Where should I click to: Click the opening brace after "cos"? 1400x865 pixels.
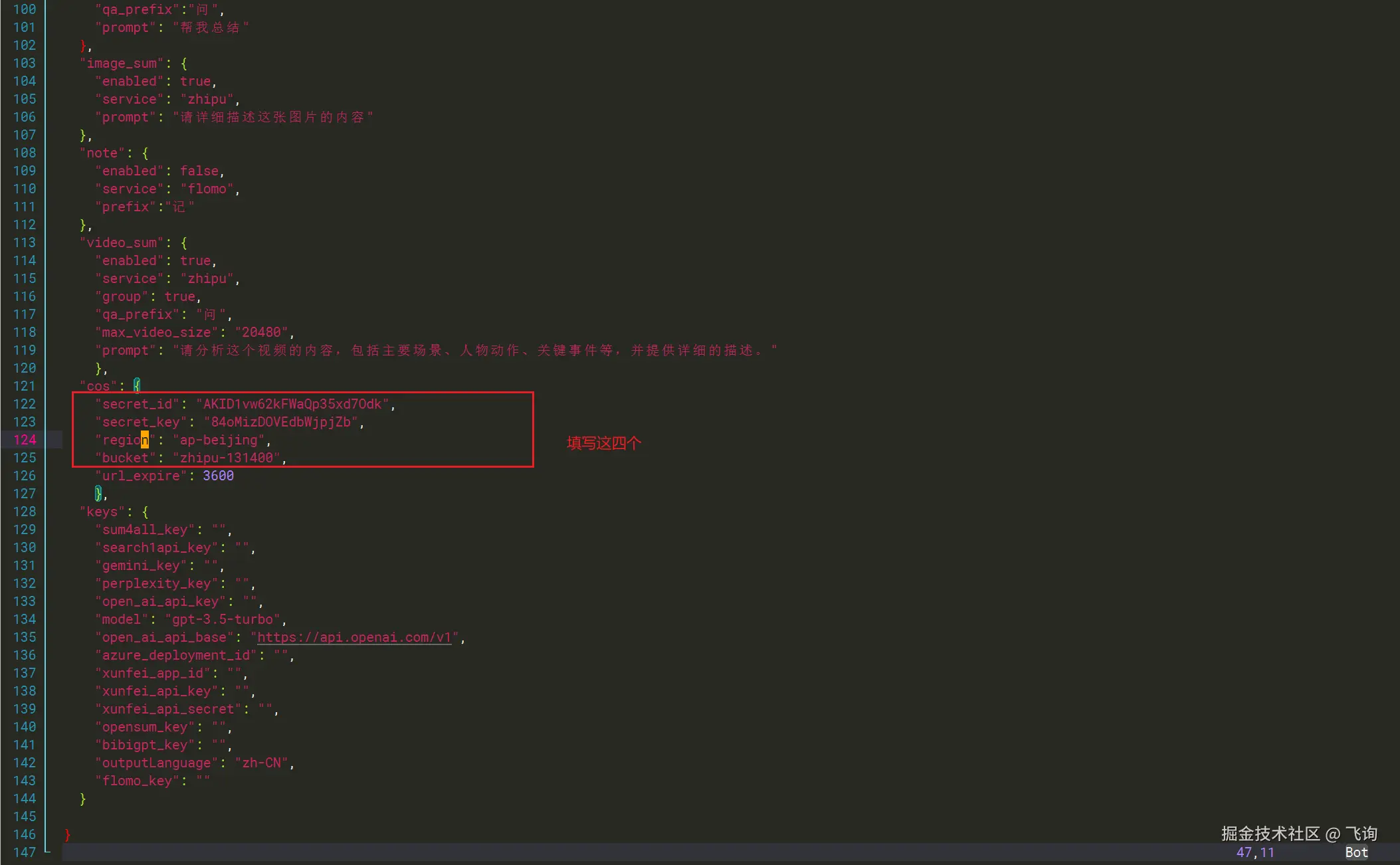pyautogui.click(x=137, y=385)
